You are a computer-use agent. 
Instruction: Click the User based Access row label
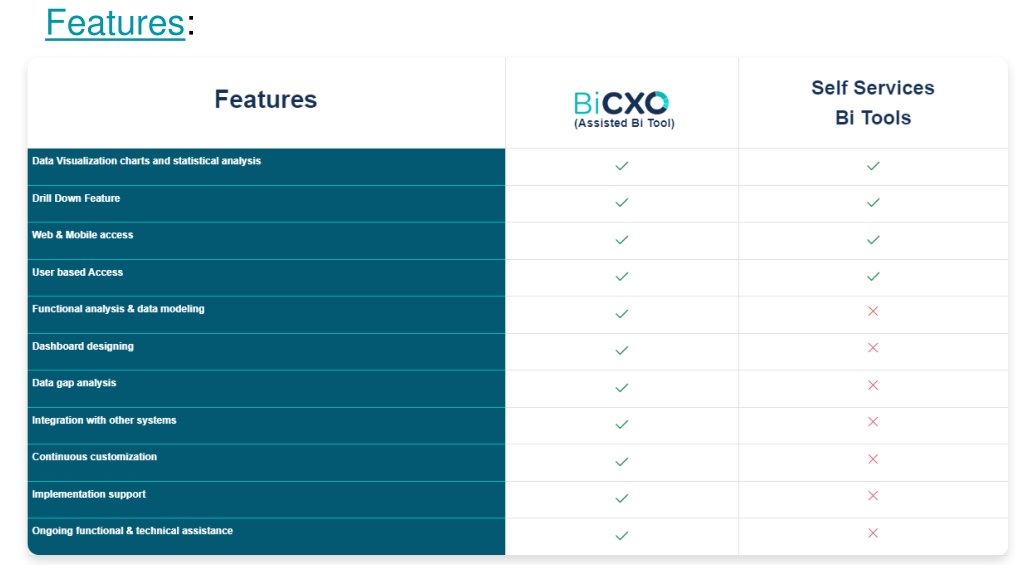point(77,272)
